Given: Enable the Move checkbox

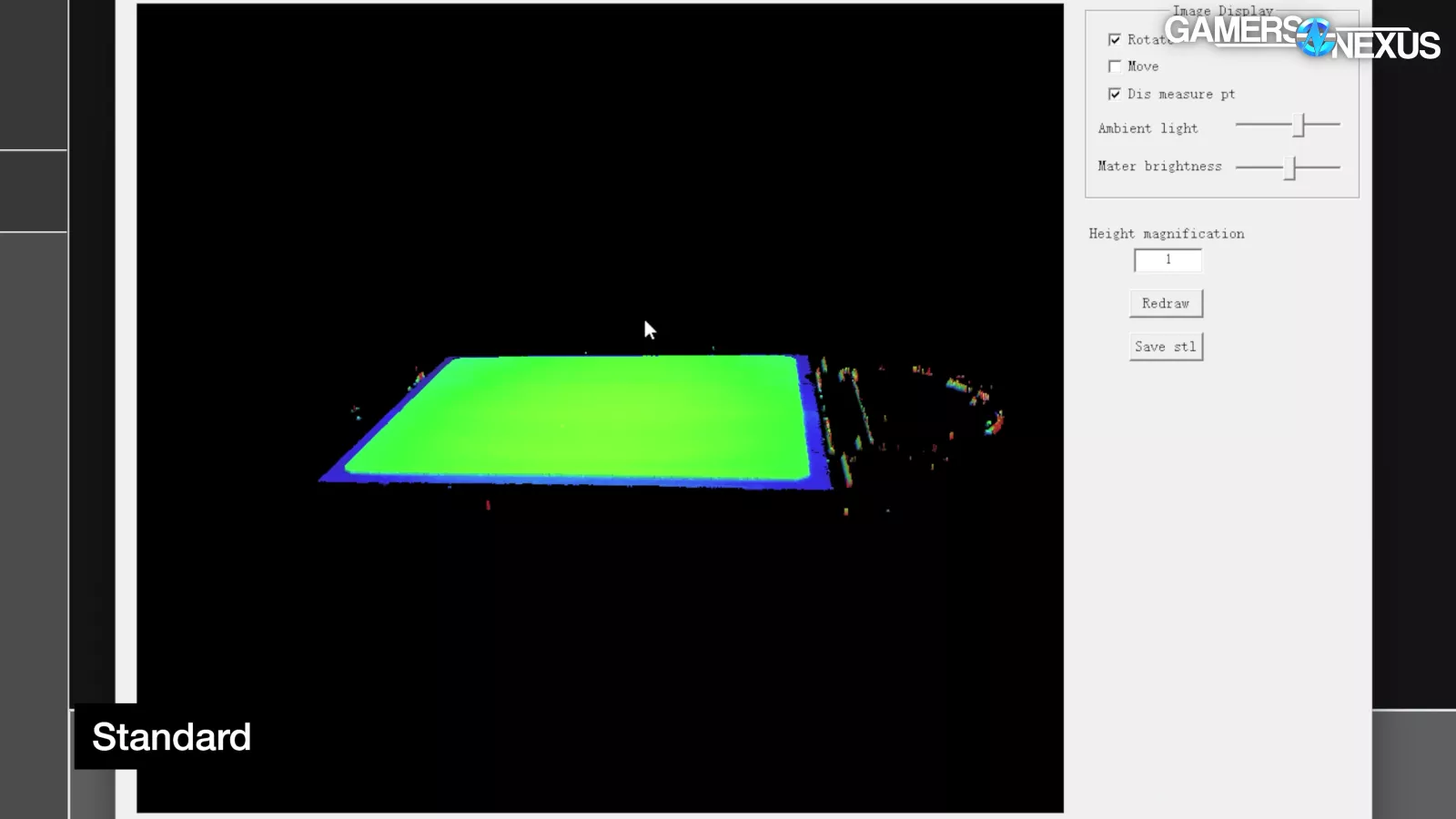Looking at the screenshot, I should pyautogui.click(x=1115, y=66).
